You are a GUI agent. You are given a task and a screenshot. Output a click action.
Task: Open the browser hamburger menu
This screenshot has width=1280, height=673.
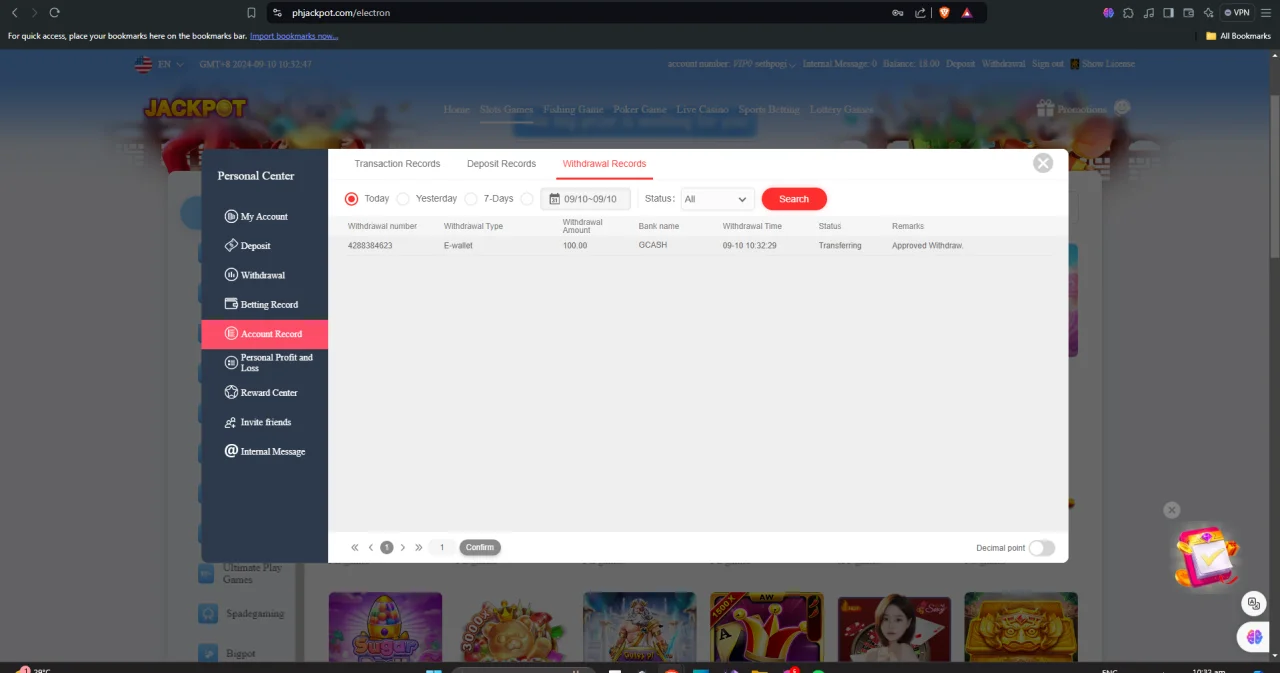[x=1266, y=13]
